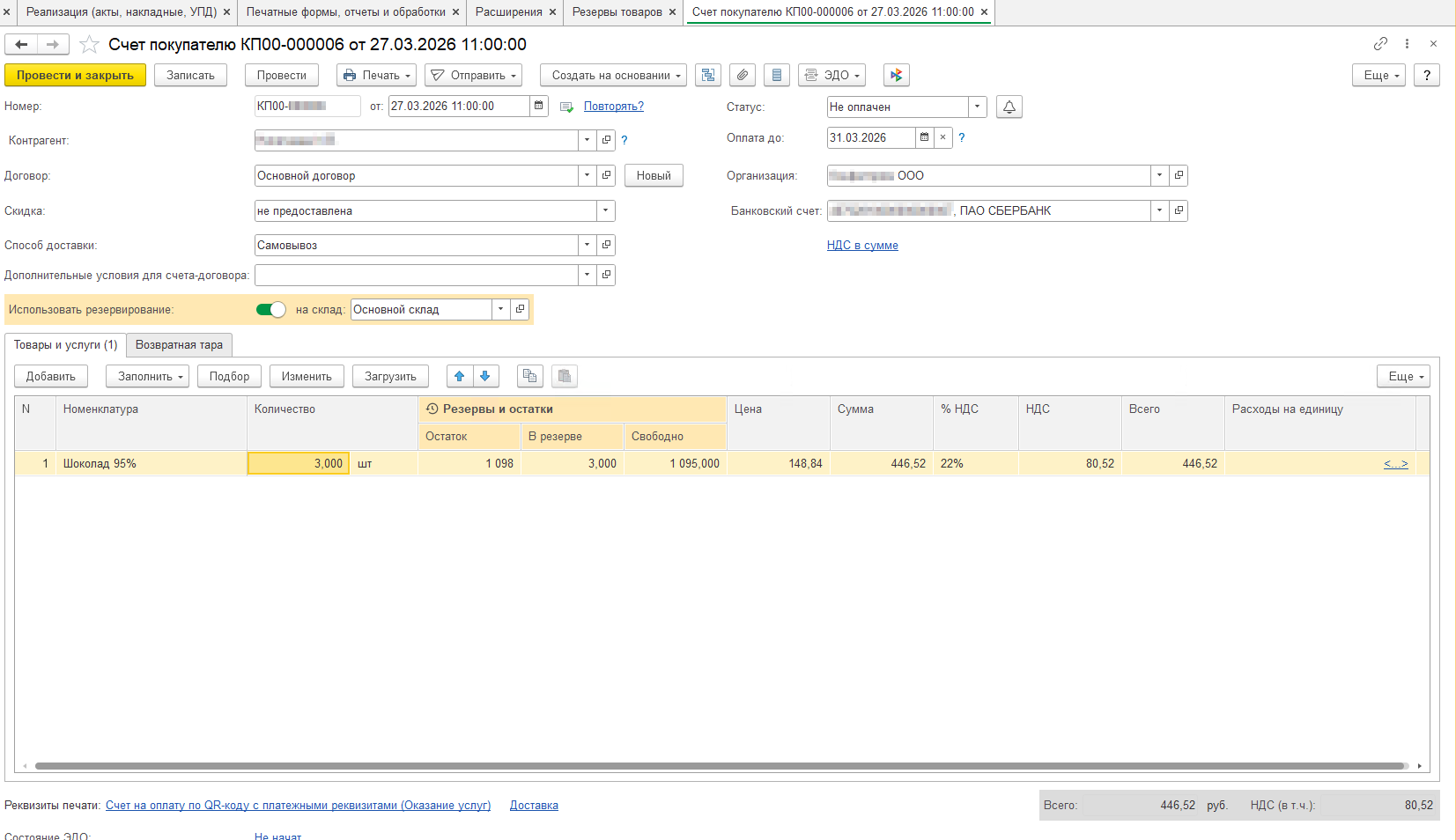This screenshot has width=1456, height=840.
Task: Expand the Печать dropdown button
Action: (378, 76)
